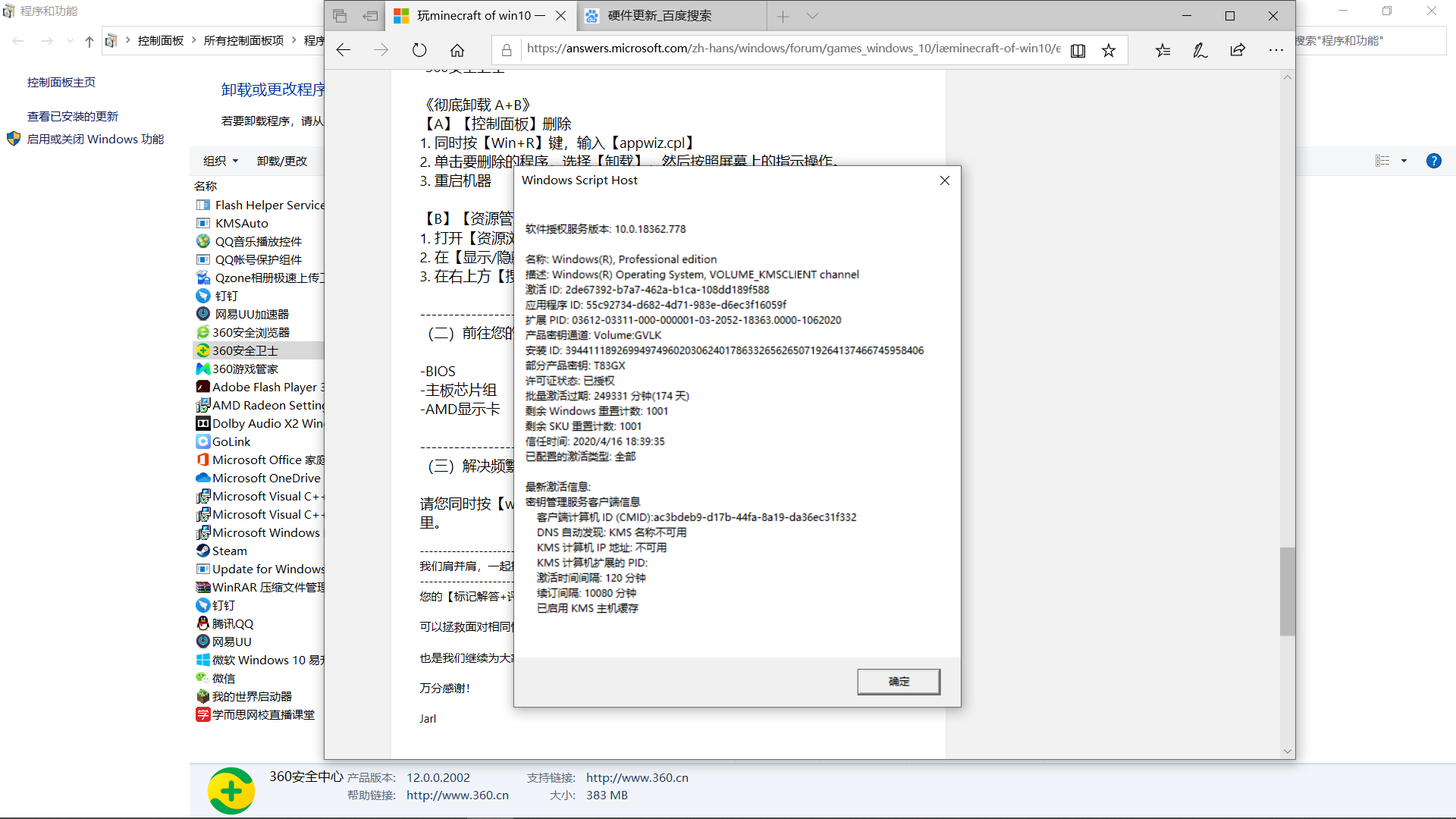
Task: Select 360安全卫士 entry
Action: [x=259, y=350]
